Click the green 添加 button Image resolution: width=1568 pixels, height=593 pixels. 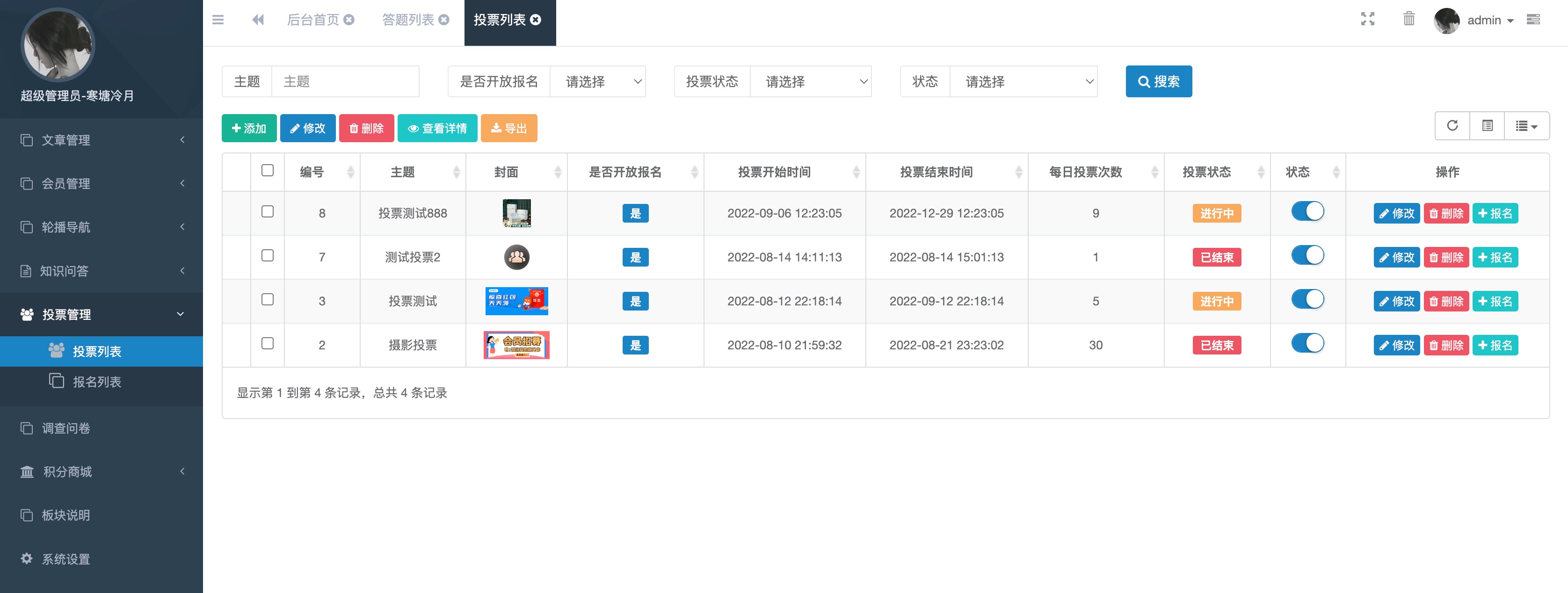249,128
